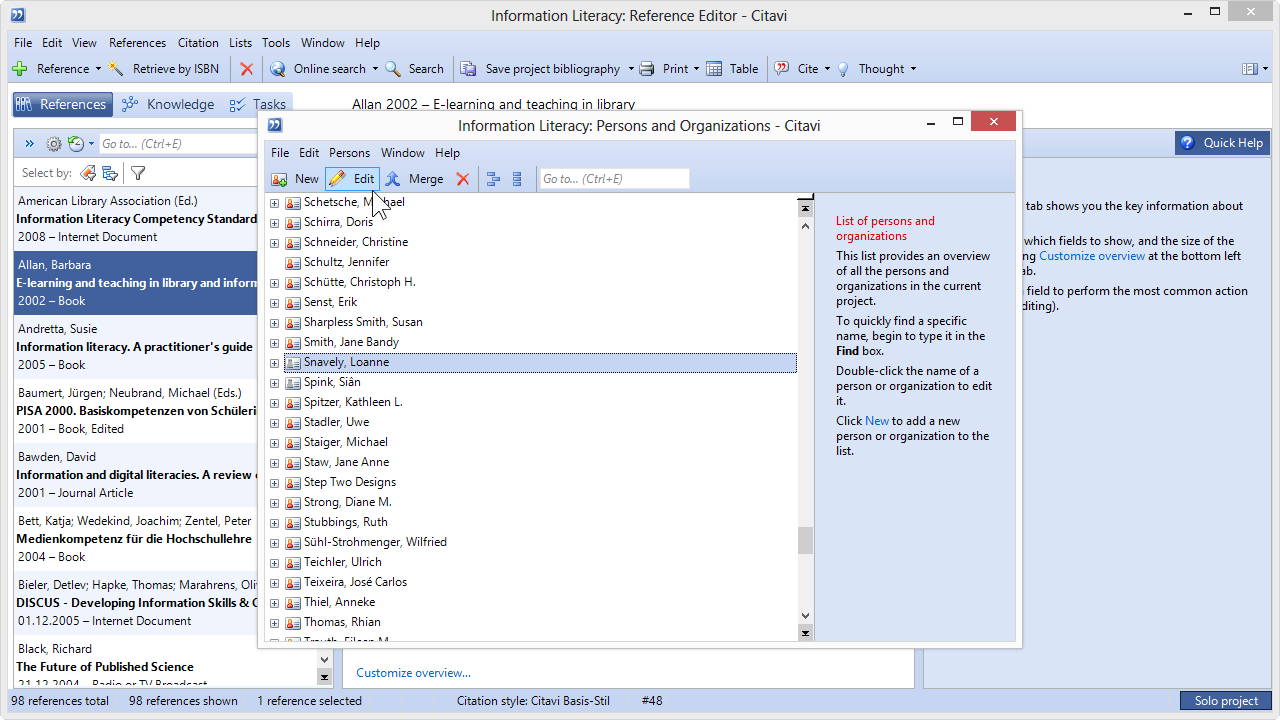The height and width of the screenshot is (720, 1280).
Task: Expand the Schirra, Doris tree node
Action: click(x=274, y=222)
